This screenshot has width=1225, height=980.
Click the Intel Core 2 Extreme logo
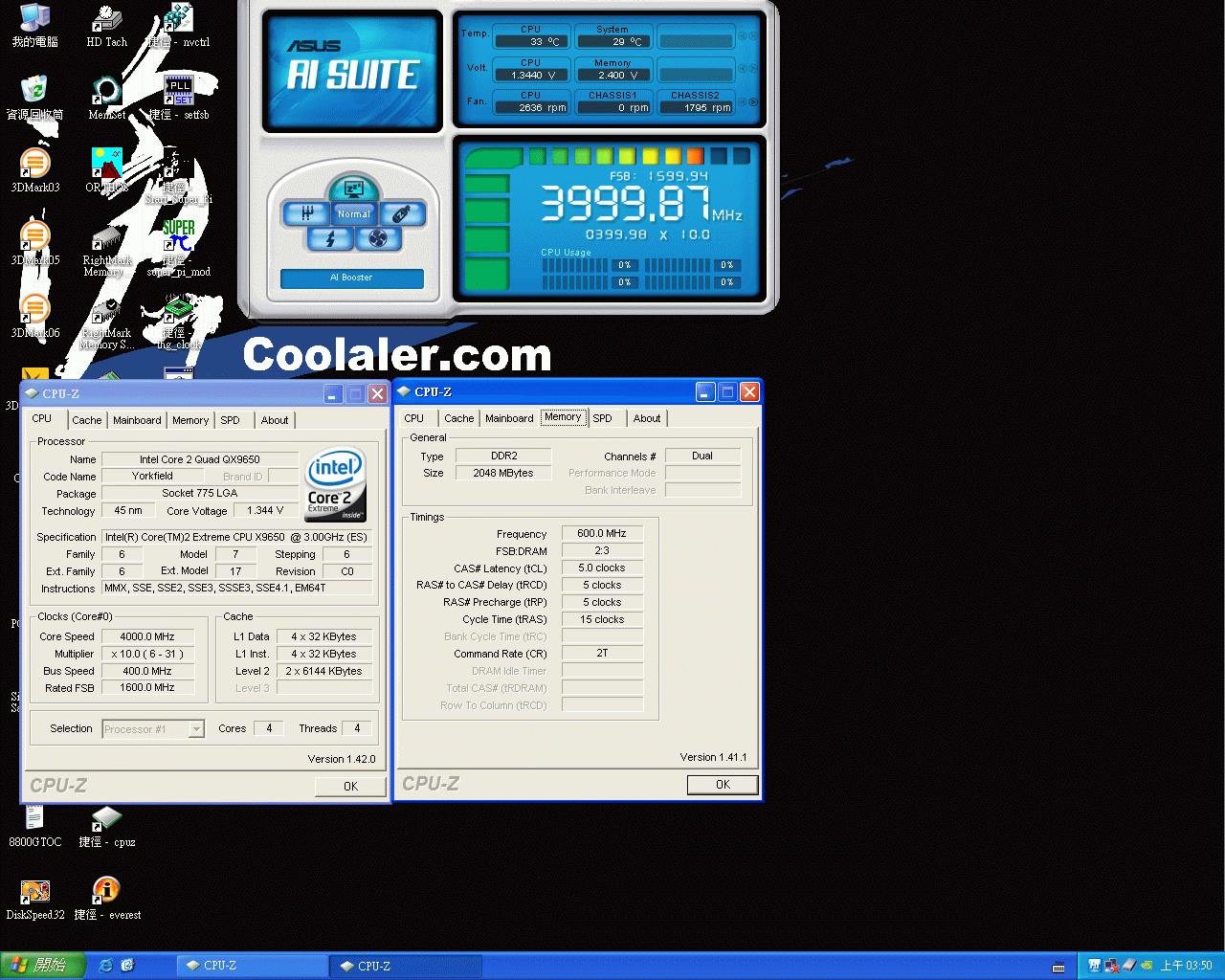click(x=334, y=485)
